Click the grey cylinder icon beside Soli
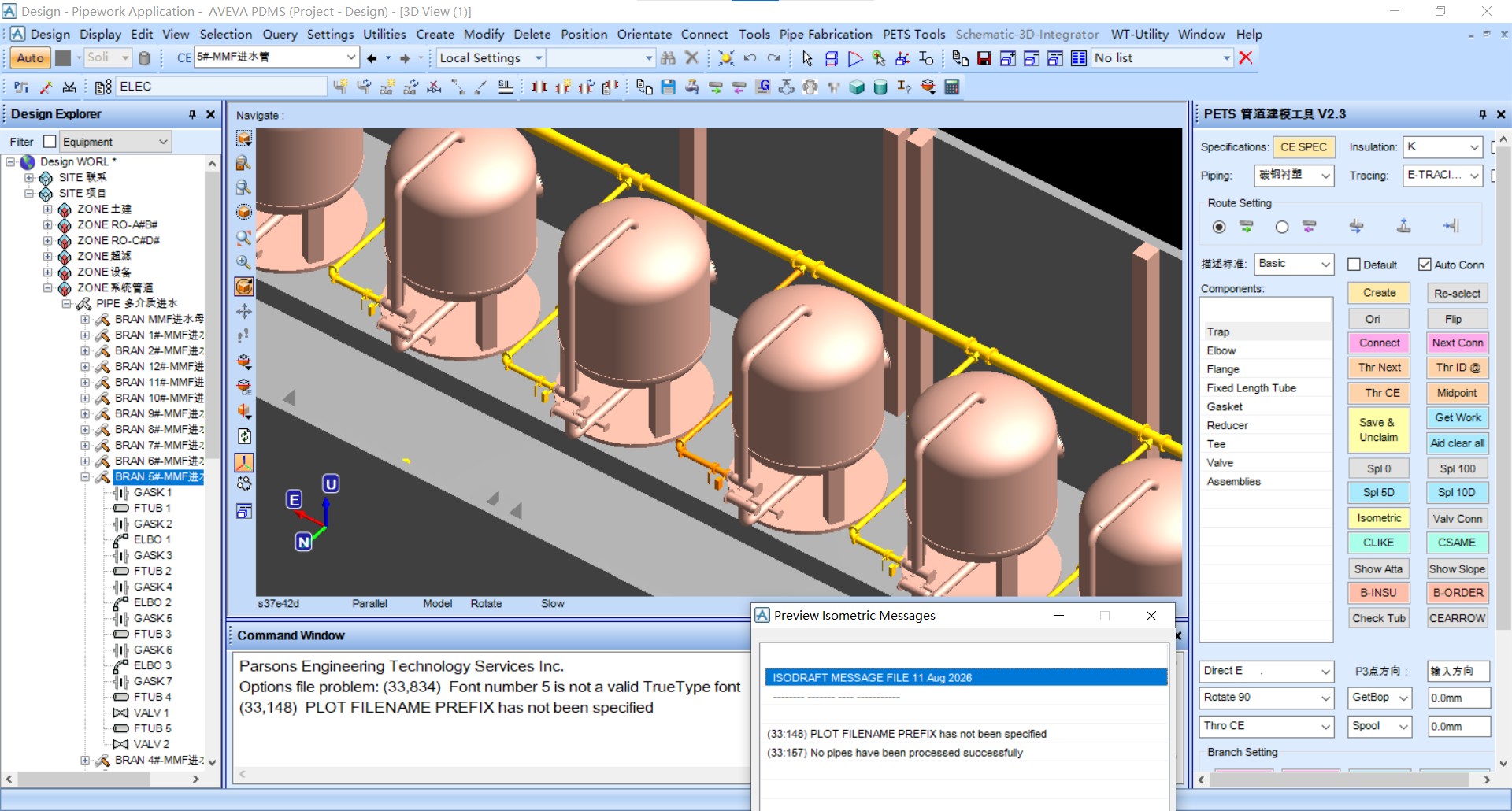Screen dimensions: 1512x811 (144, 58)
